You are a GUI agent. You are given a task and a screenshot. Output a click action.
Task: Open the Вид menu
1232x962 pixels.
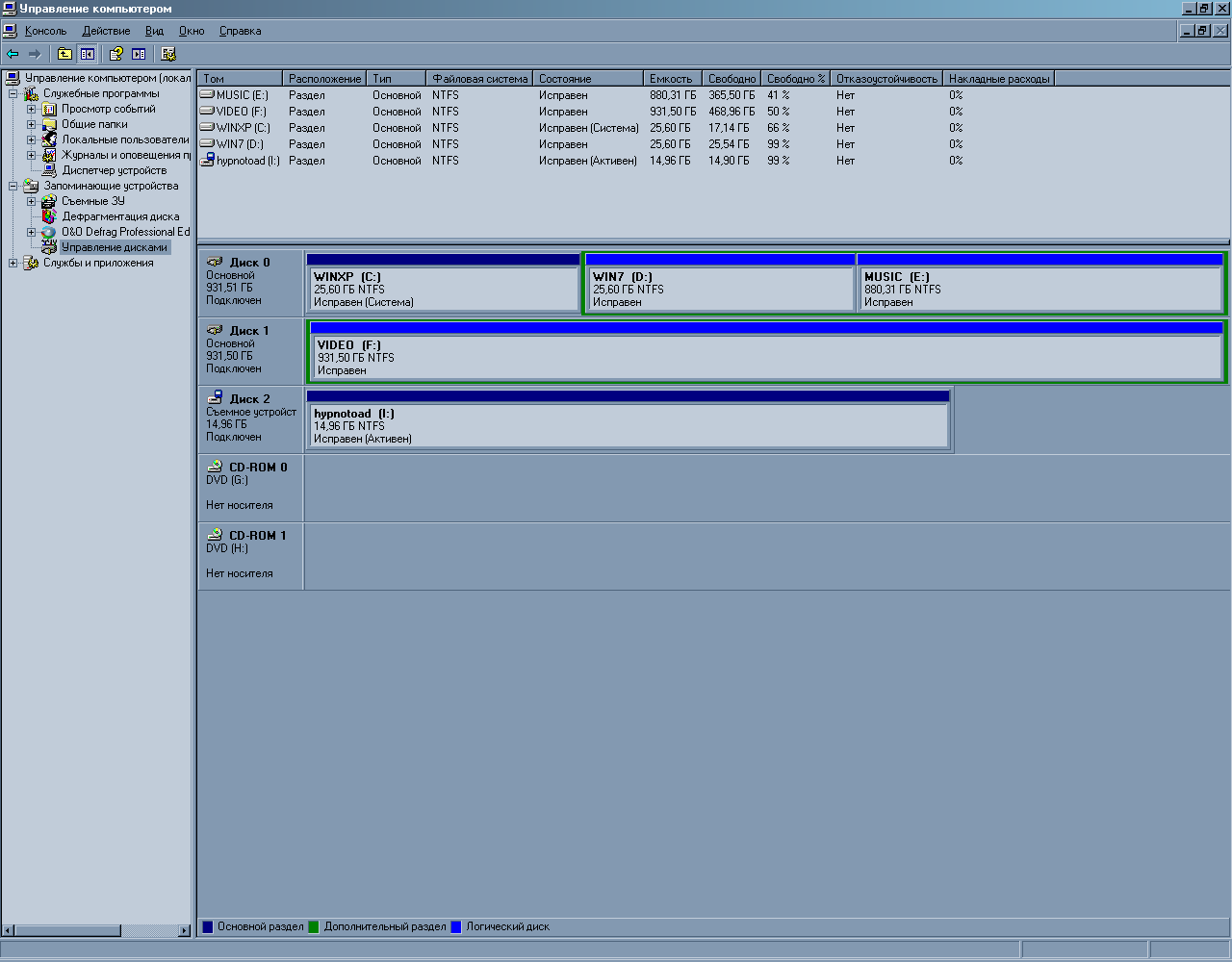[x=154, y=31]
